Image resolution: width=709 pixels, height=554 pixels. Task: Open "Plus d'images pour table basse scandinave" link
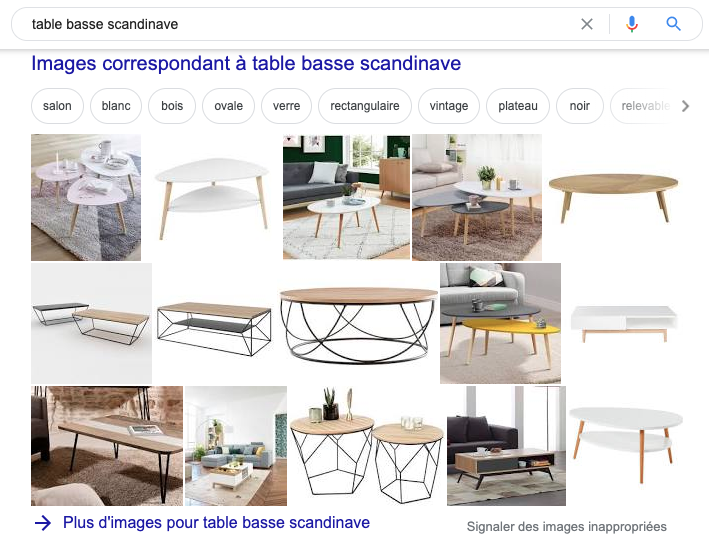pos(216,523)
